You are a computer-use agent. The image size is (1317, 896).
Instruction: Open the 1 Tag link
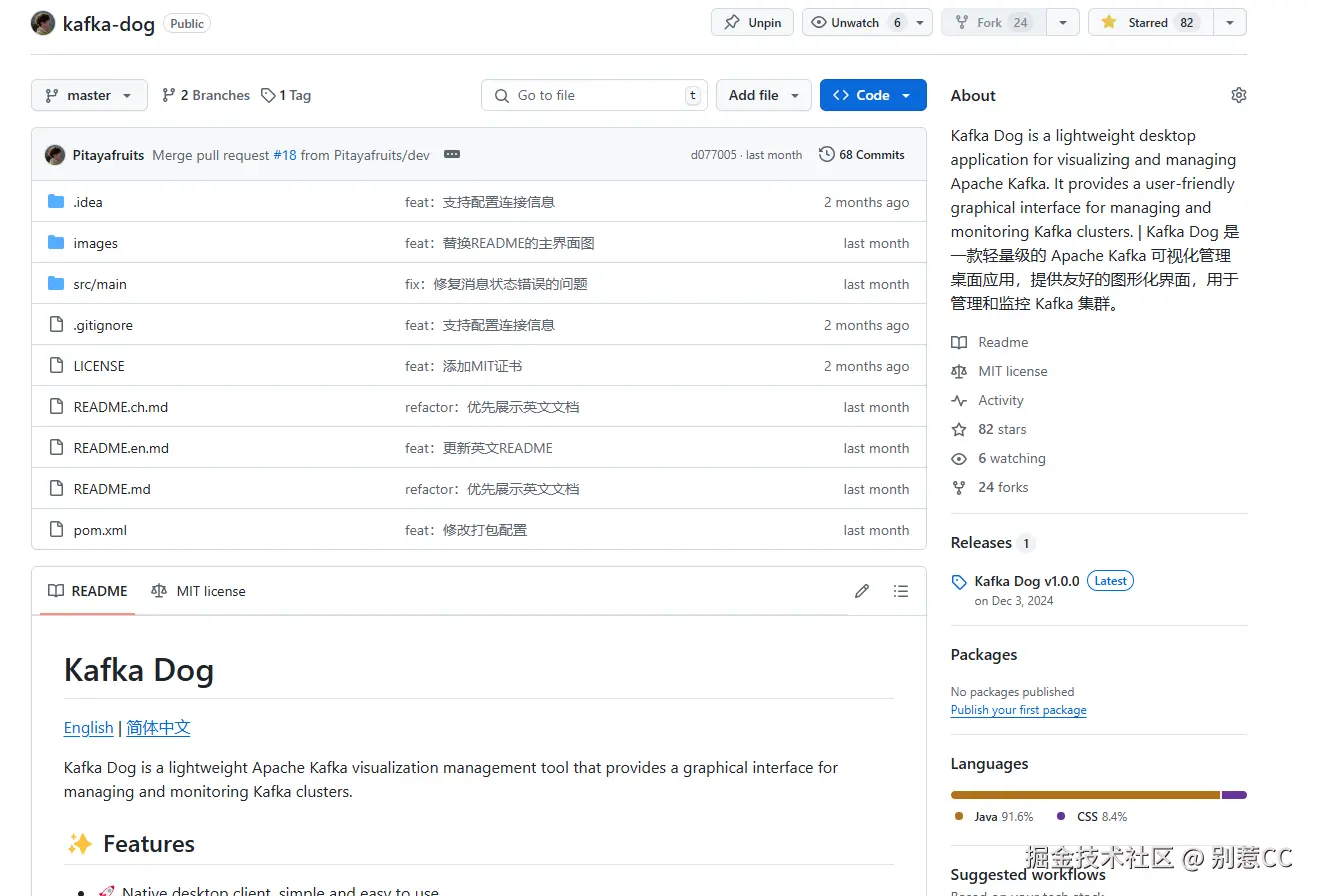286,95
